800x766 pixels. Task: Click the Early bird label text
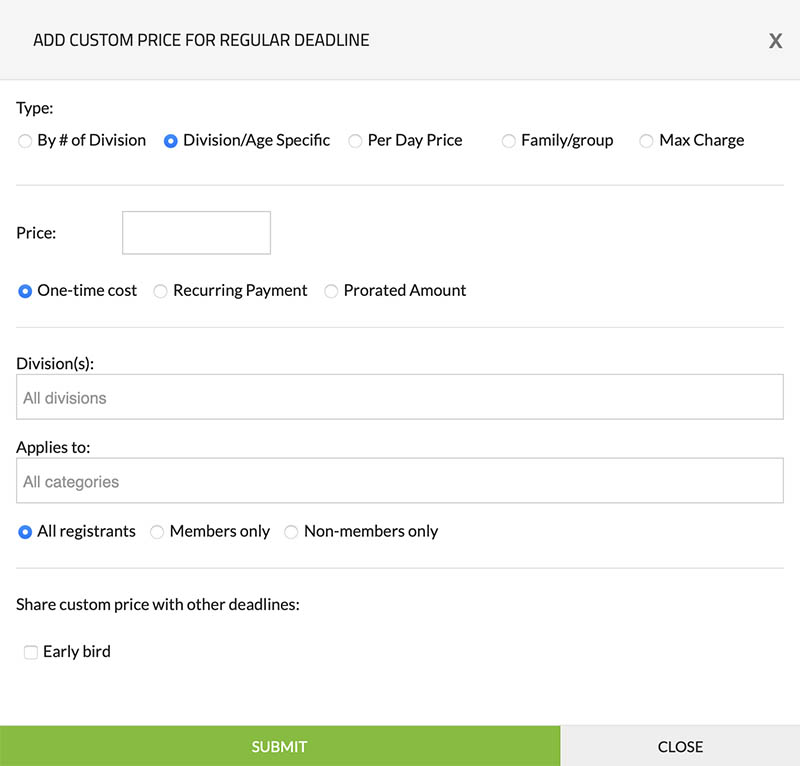tap(77, 652)
